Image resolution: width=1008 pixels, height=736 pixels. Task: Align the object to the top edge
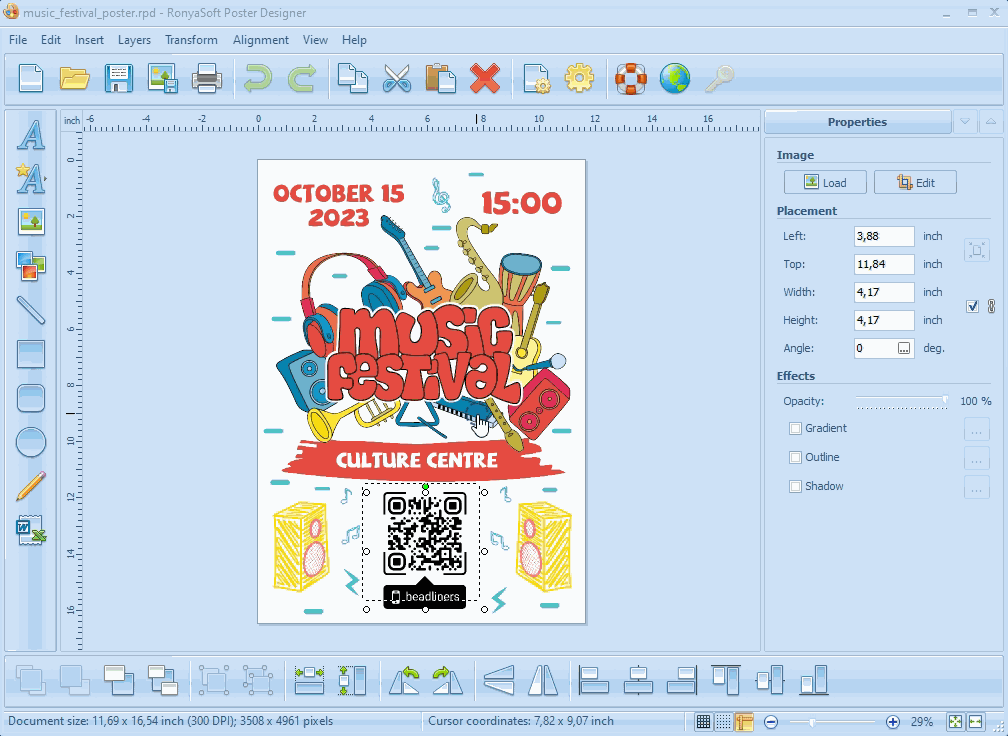tap(726, 680)
